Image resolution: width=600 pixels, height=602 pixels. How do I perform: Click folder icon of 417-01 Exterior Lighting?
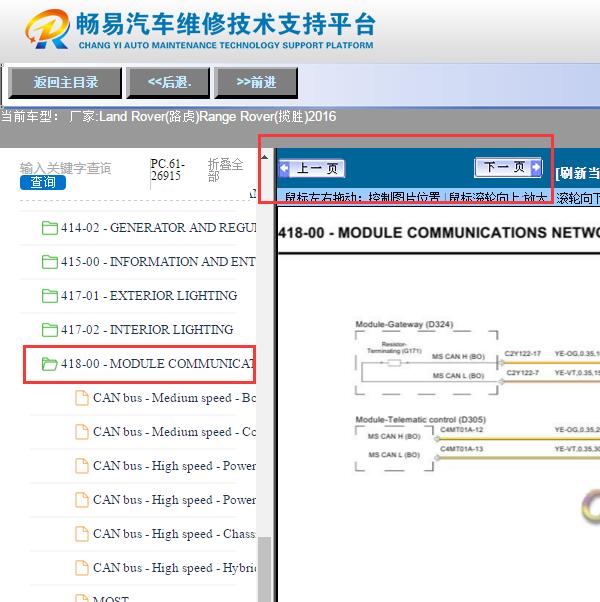pos(50,296)
